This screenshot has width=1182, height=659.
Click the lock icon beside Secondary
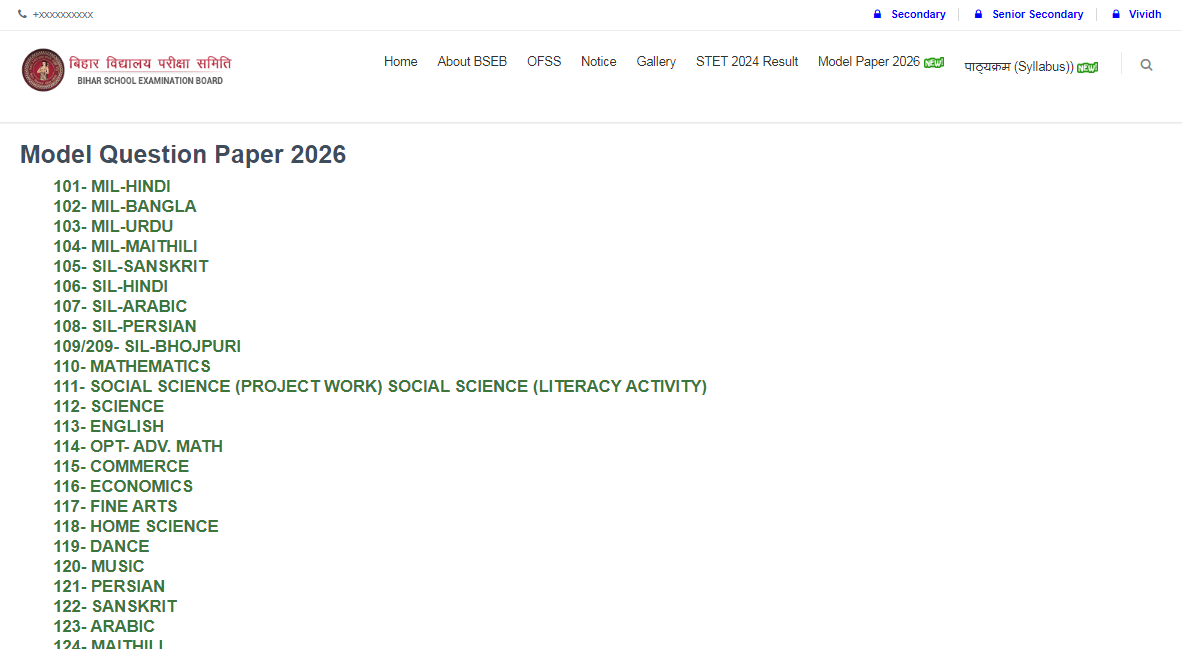click(x=880, y=14)
